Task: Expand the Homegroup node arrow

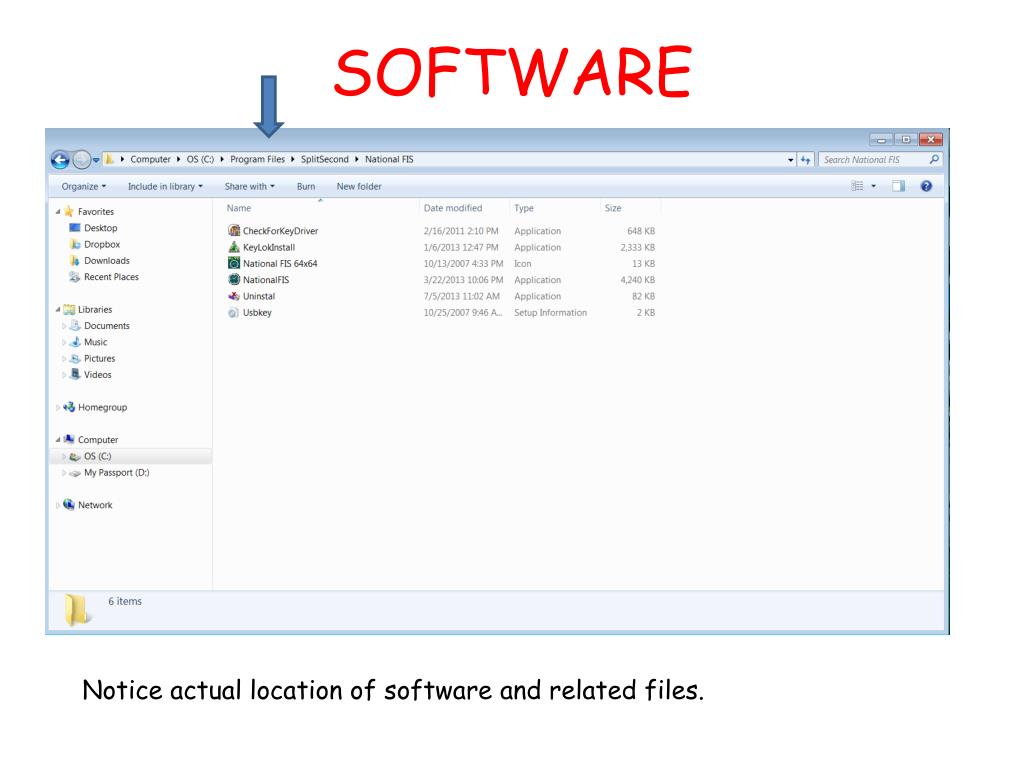Action: (x=57, y=408)
